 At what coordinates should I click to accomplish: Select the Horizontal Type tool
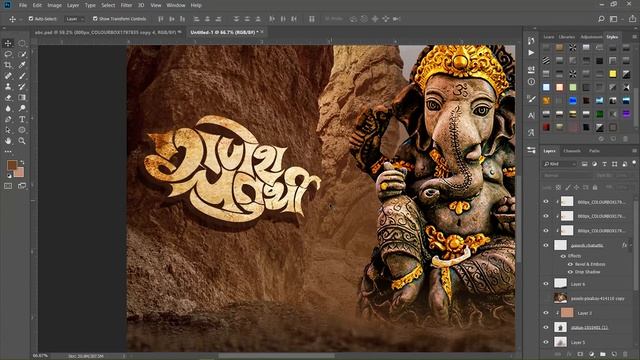[x=22, y=119]
